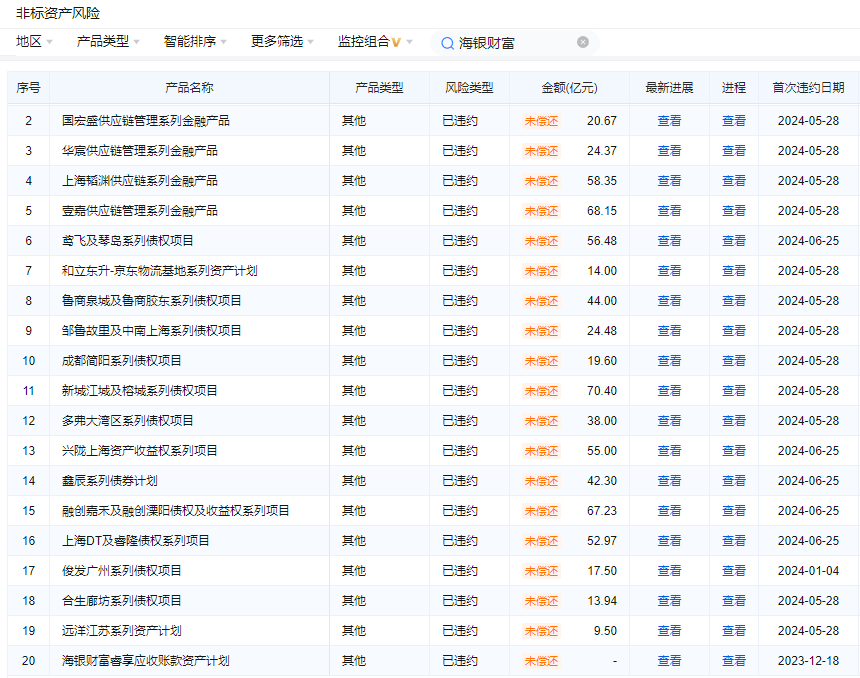Expand the 智能排序 dropdown
This screenshot has height=678, width=860.
tap(195, 42)
